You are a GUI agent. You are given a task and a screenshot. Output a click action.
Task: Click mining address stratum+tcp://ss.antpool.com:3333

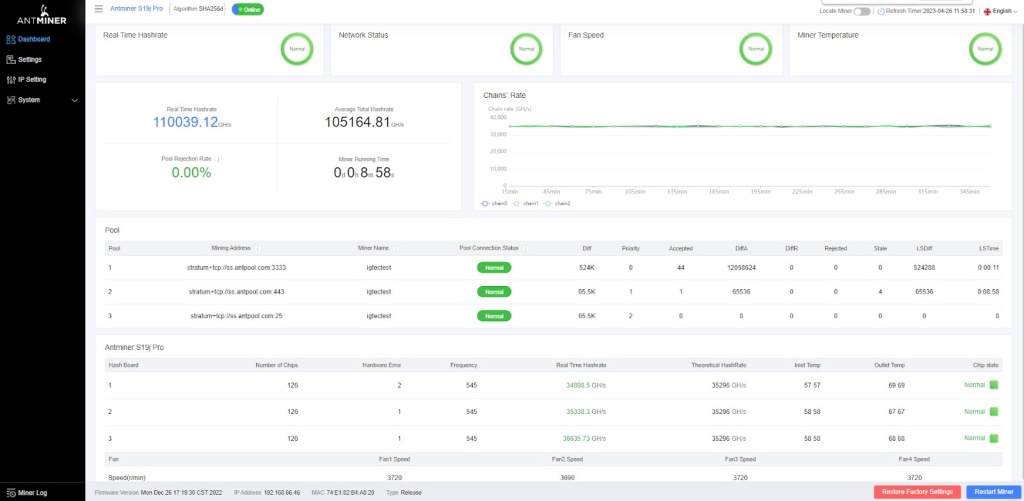[x=236, y=268]
